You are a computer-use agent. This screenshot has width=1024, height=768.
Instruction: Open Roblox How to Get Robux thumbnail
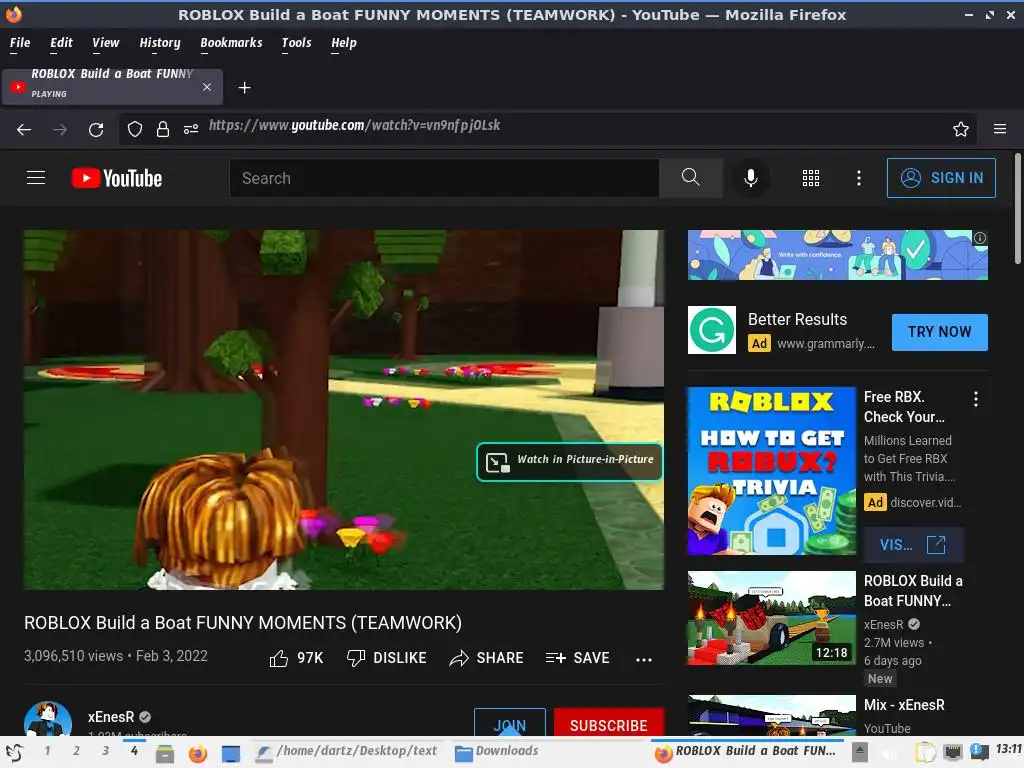click(771, 471)
